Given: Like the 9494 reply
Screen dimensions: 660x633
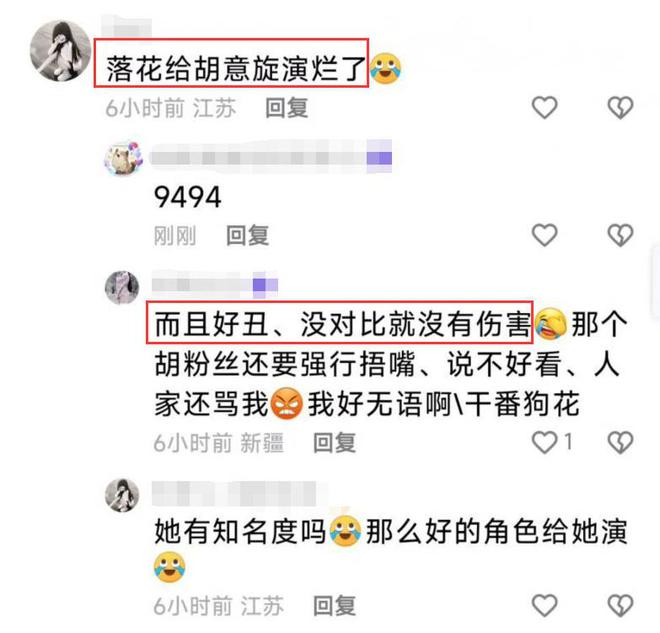Looking at the screenshot, I should pos(545,235).
